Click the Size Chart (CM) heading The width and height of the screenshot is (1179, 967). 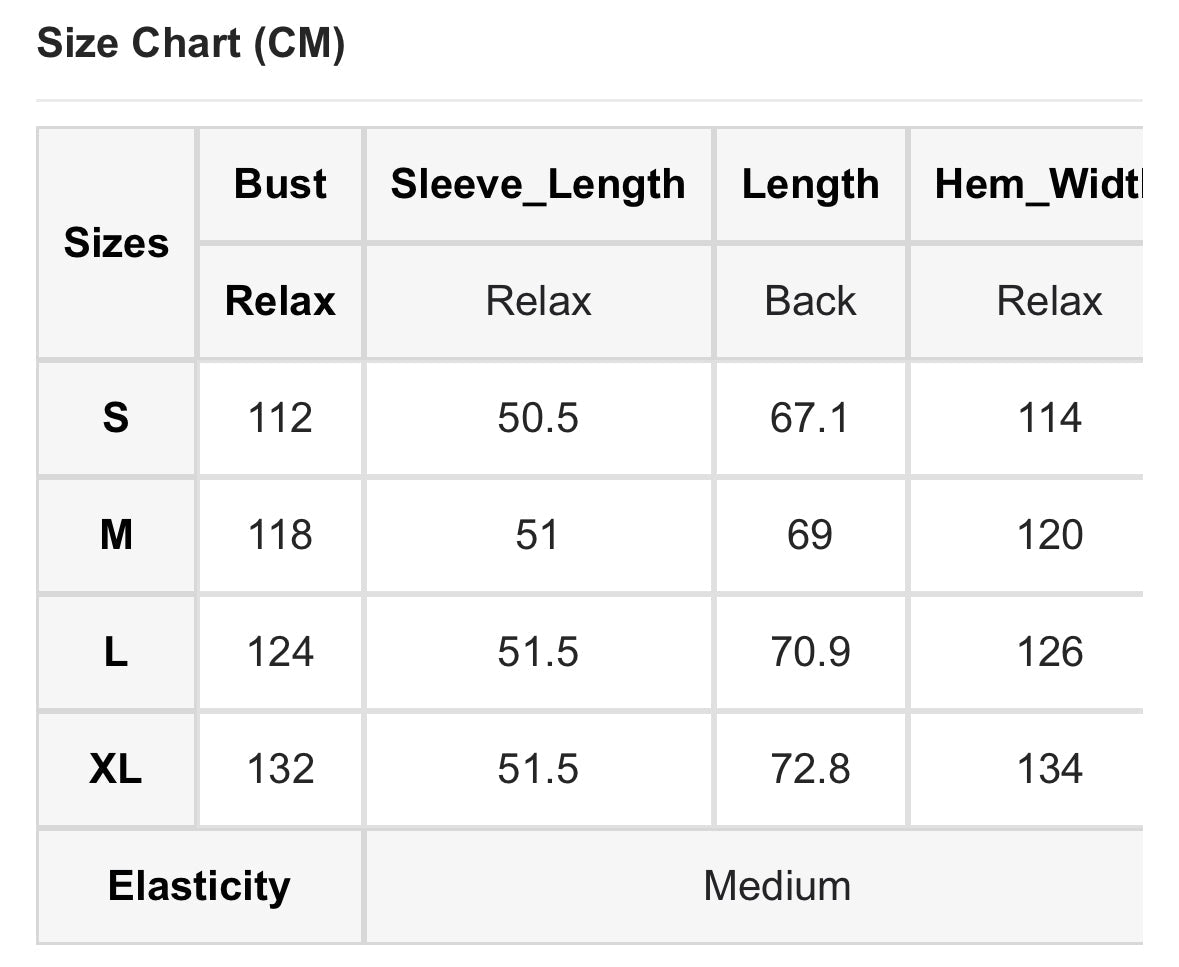pyautogui.click(x=191, y=45)
